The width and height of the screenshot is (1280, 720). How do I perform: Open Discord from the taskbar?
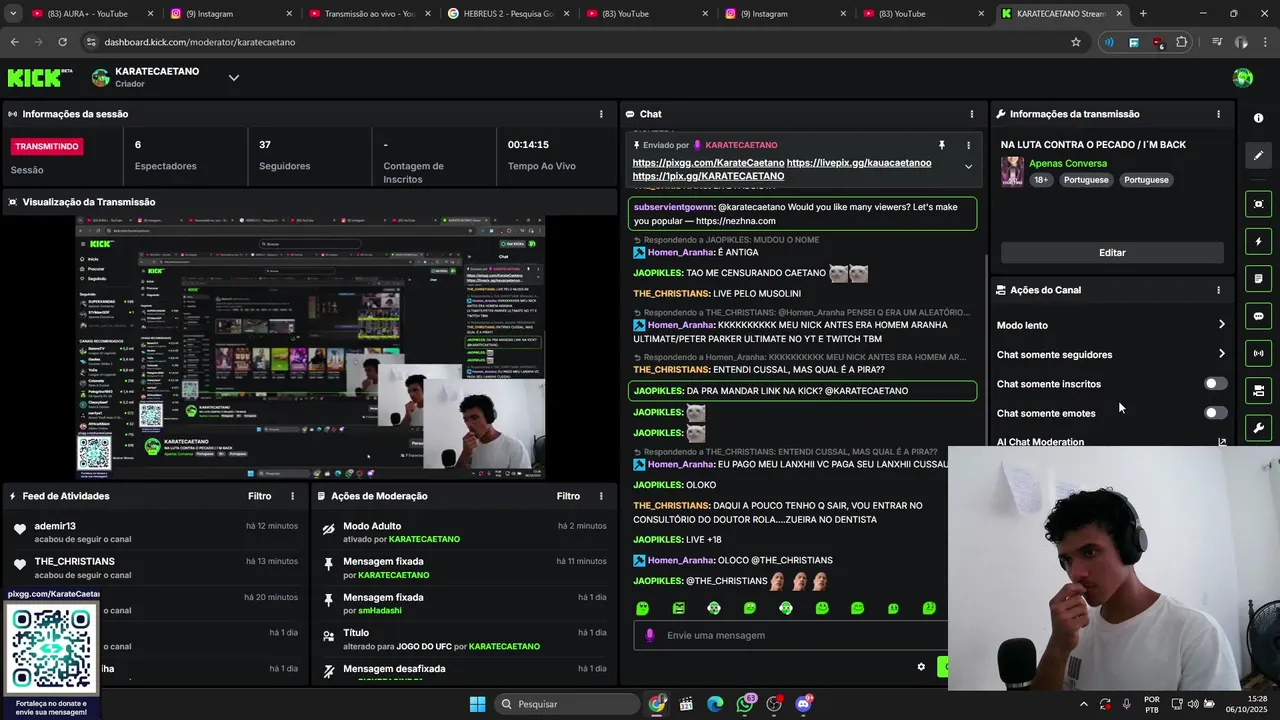point(803,704)
